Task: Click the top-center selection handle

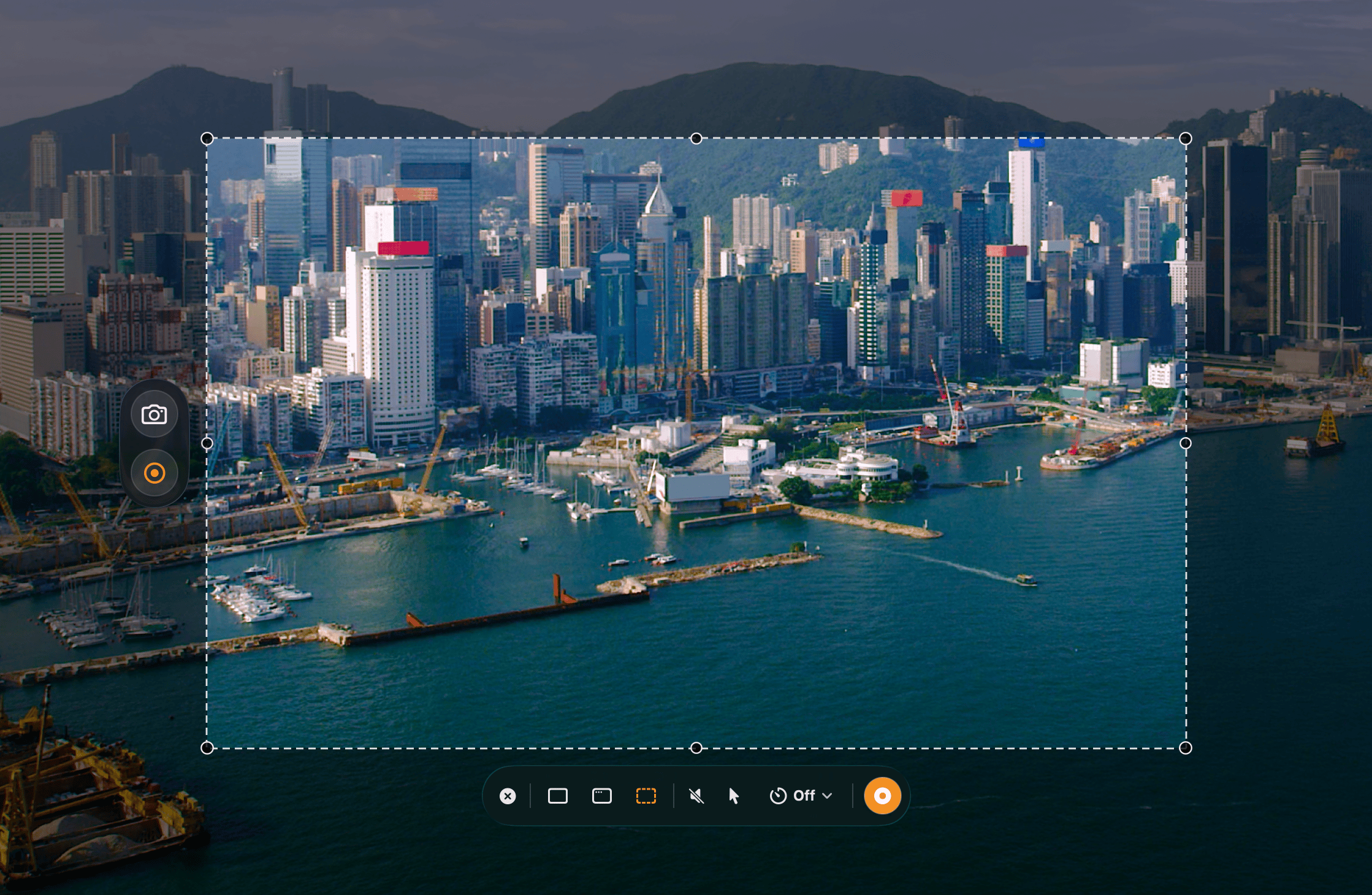Action: (x=695, y=139)
